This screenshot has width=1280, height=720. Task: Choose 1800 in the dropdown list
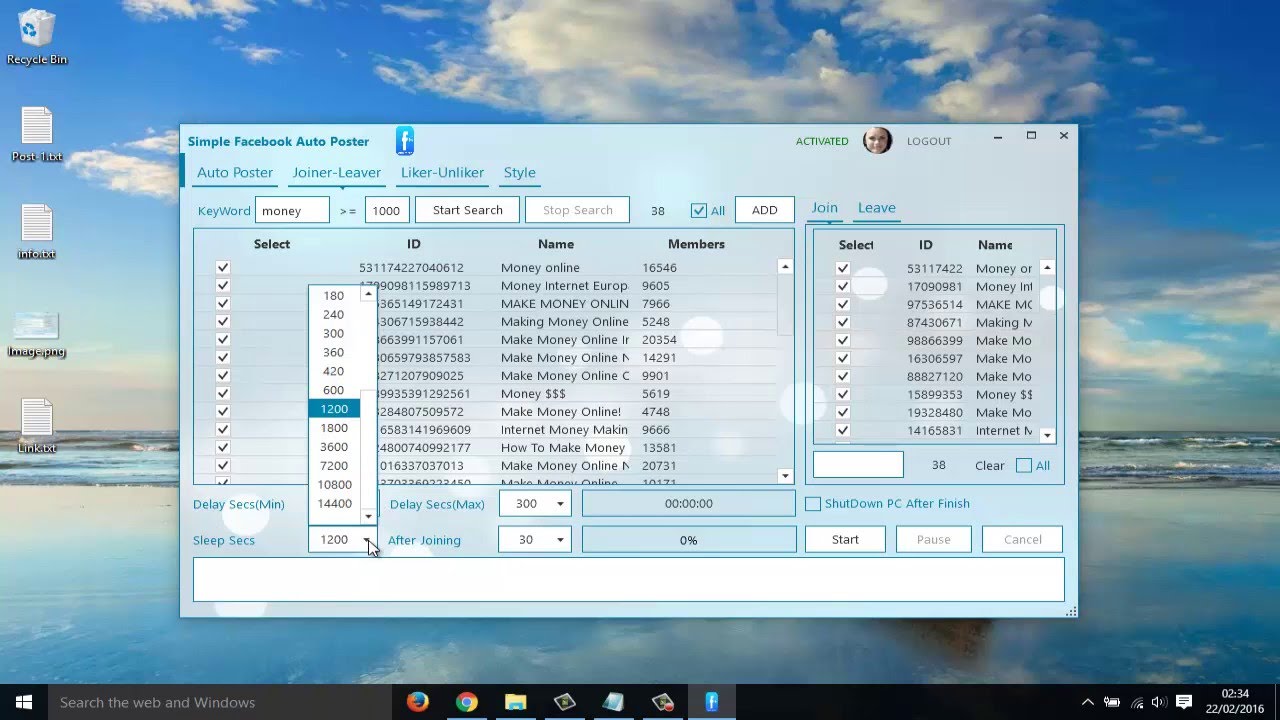334,428
